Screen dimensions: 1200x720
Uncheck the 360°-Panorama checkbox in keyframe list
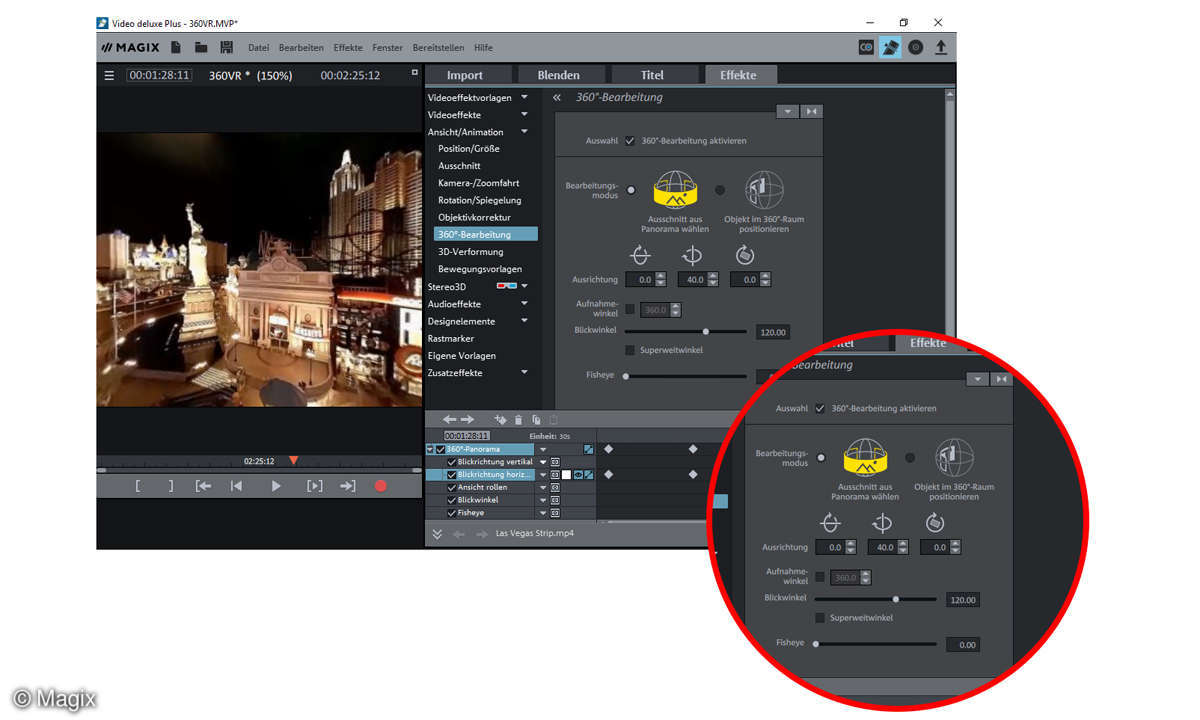pyautogui.click(x=440, y=450)
